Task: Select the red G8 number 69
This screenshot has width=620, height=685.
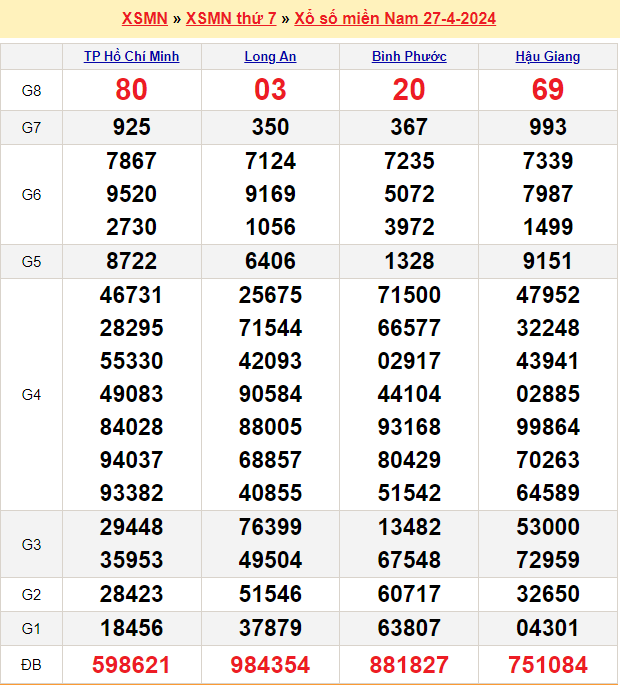Action: pyautogui.click(x=548, y=90)
